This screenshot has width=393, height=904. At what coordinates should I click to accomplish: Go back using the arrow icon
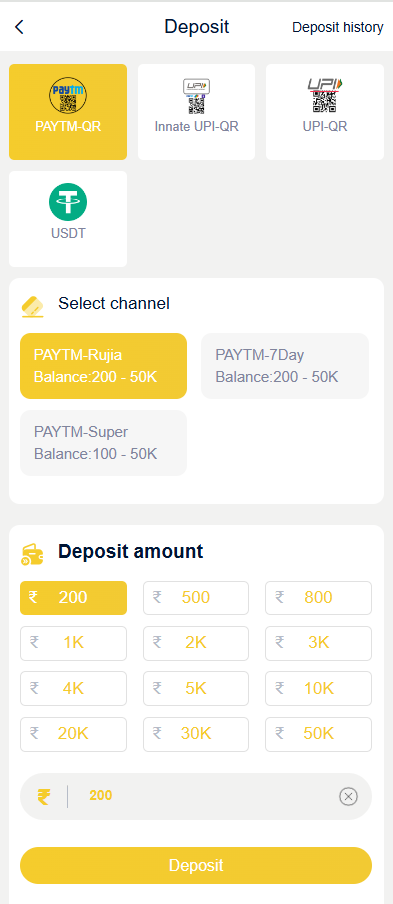coord(20,27)
